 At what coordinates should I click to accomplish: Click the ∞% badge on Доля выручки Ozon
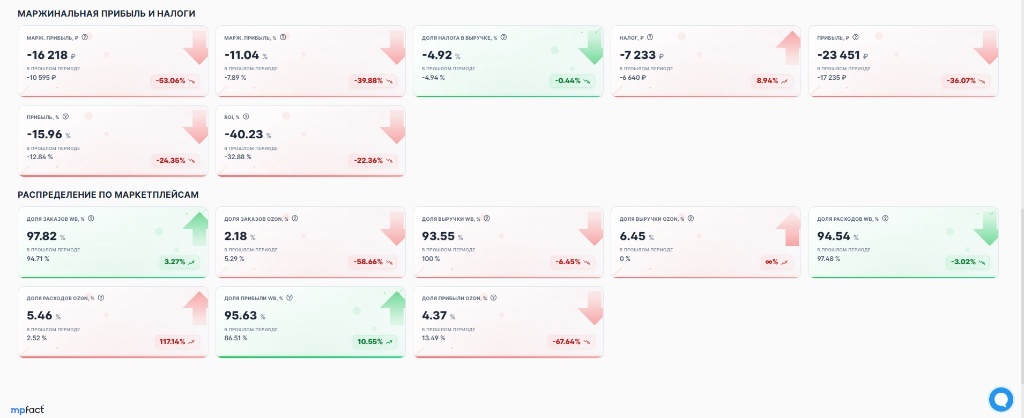click(x=774, y=263)
